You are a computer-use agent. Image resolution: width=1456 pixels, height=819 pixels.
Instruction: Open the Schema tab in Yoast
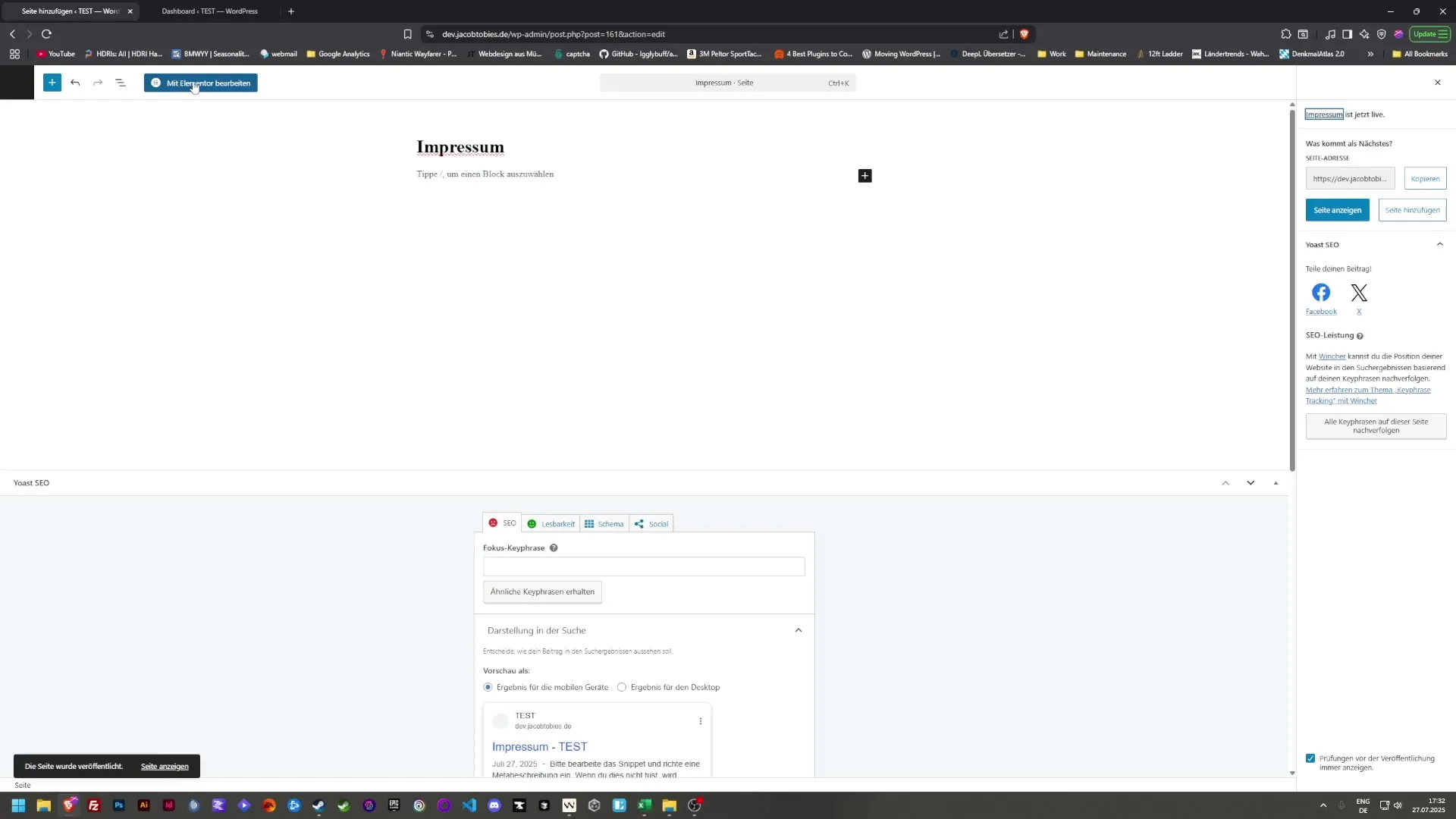point(604,524)
